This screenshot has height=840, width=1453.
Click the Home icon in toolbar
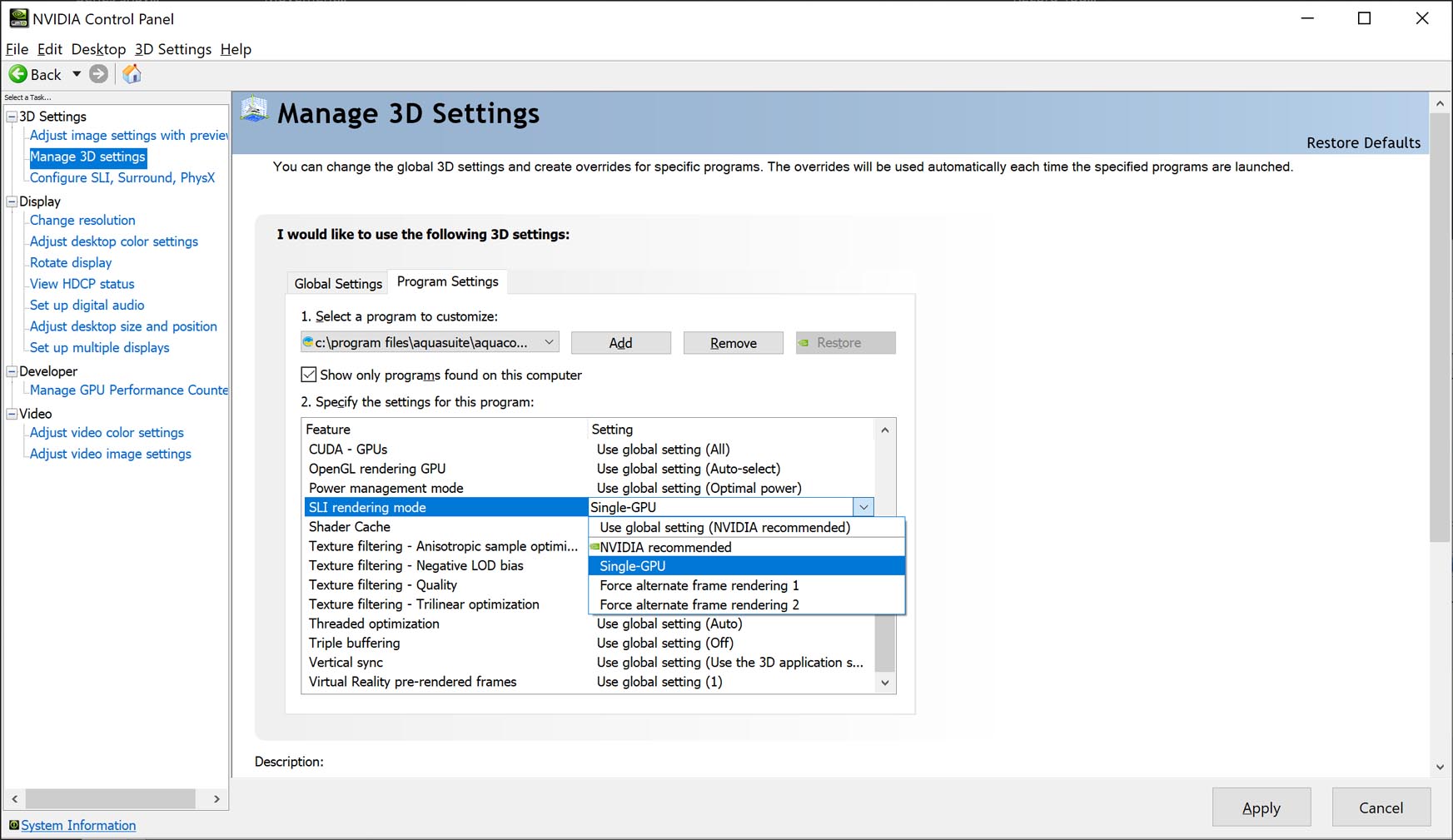[132, 74]
